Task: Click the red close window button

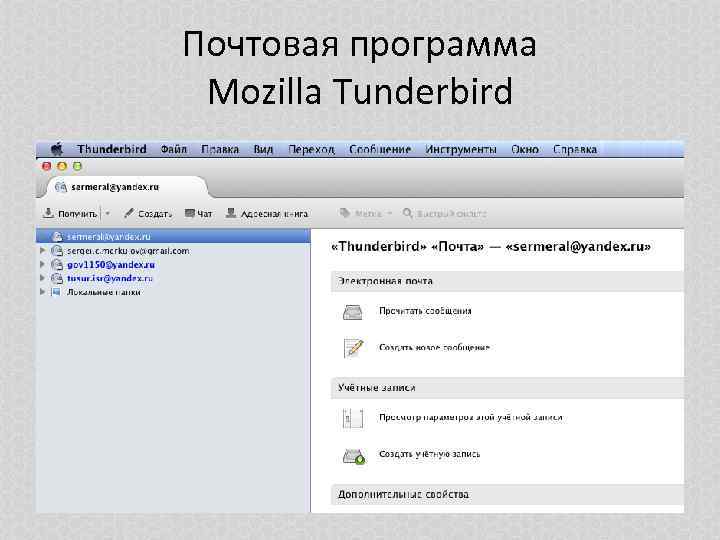Action: pos(47,166)
